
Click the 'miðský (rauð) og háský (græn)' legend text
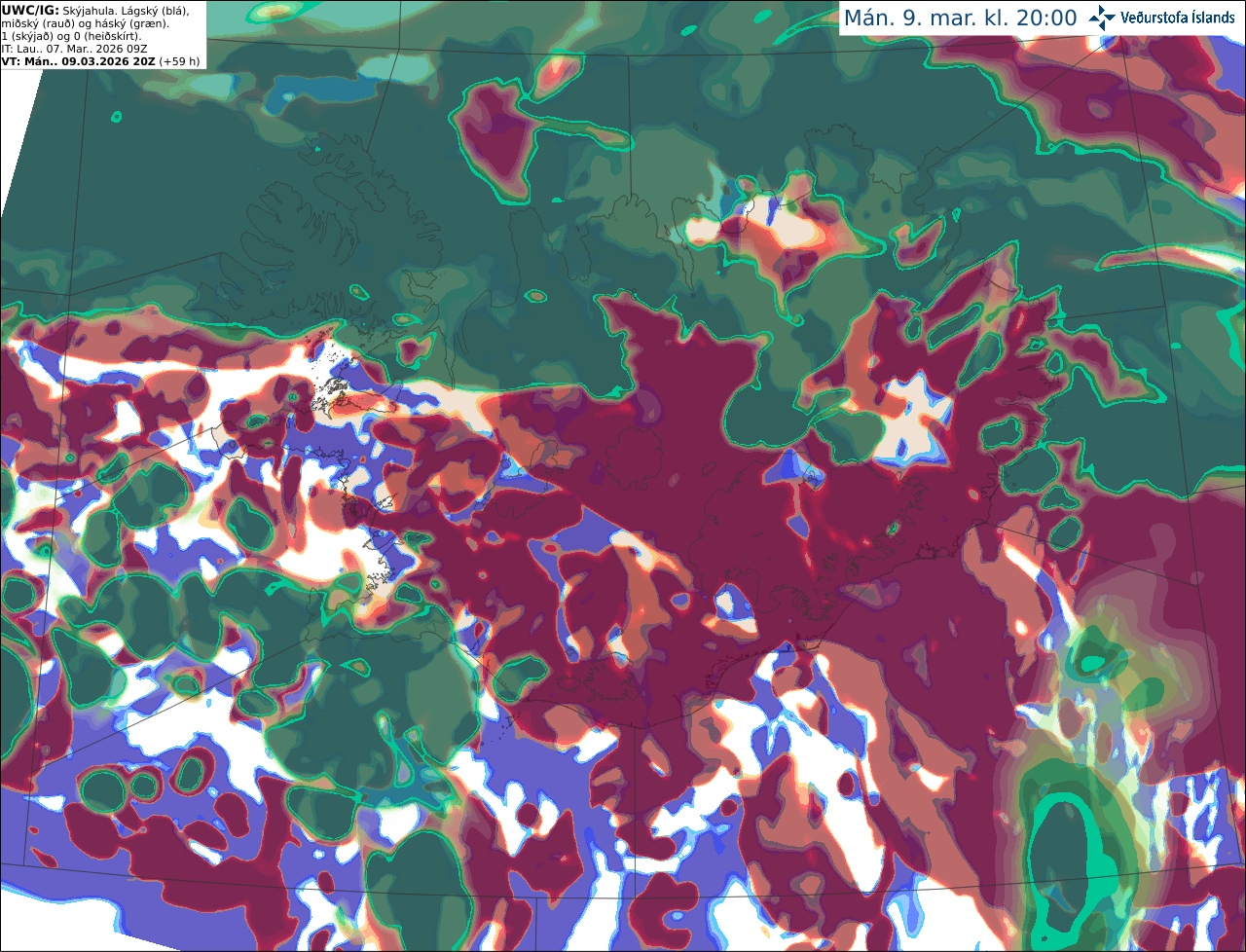pyautogui.click(x=85, y=23)
